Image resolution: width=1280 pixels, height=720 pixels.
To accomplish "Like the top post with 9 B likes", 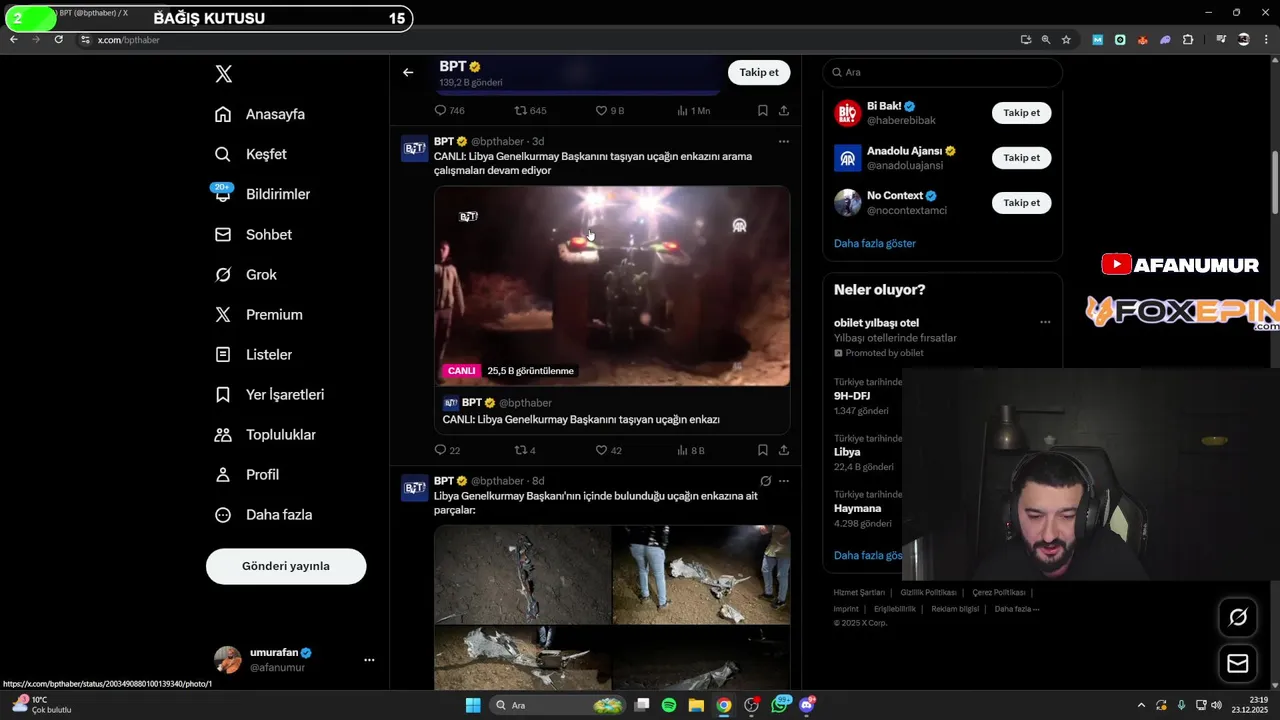I will tap(609, 110).
